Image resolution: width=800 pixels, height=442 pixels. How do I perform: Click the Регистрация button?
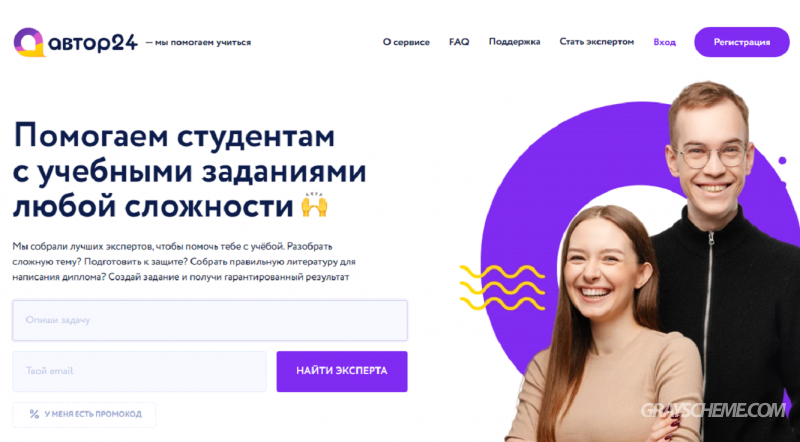(x=741, y=42)
